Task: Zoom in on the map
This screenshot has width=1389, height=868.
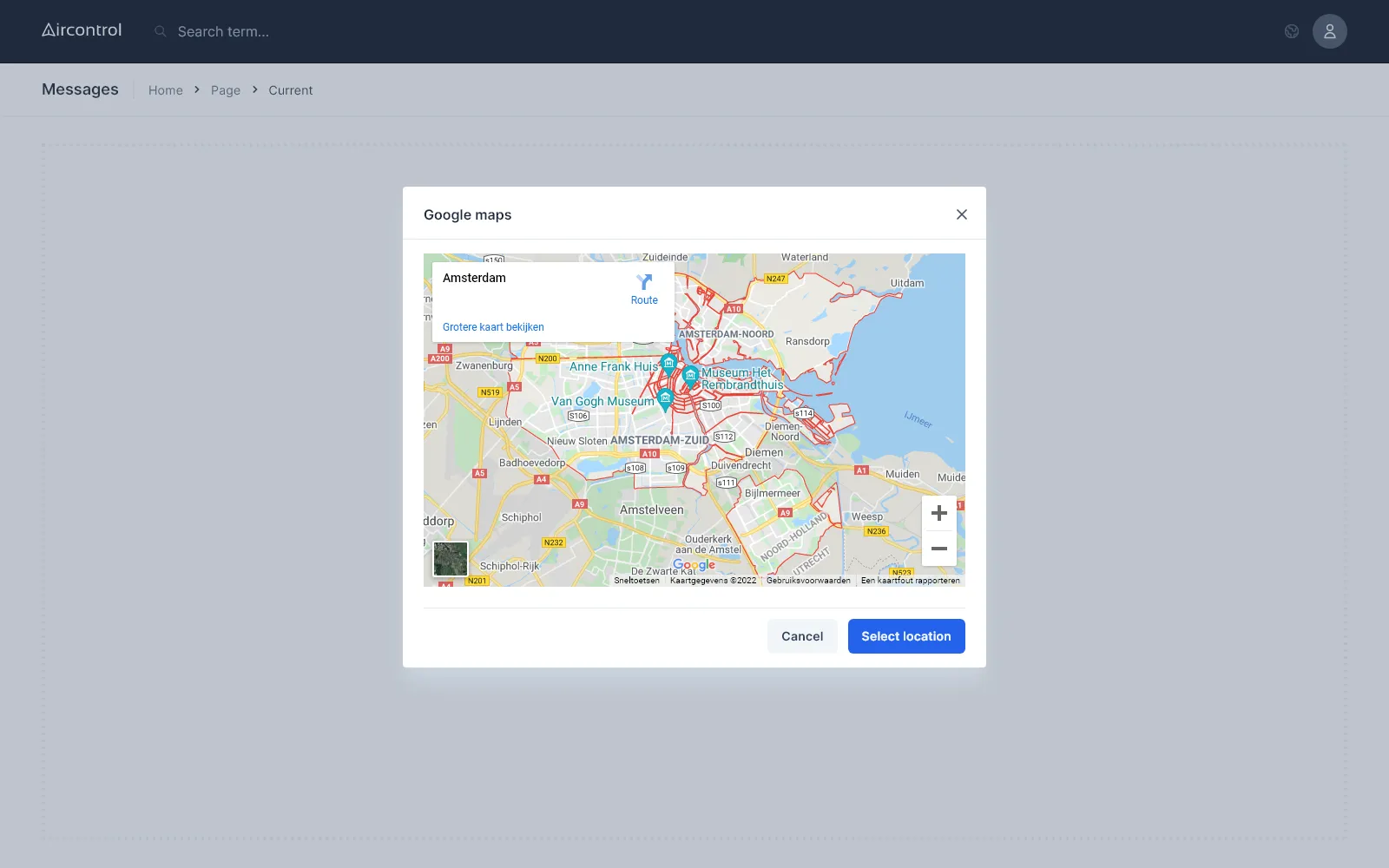Action: click(939, 513)
